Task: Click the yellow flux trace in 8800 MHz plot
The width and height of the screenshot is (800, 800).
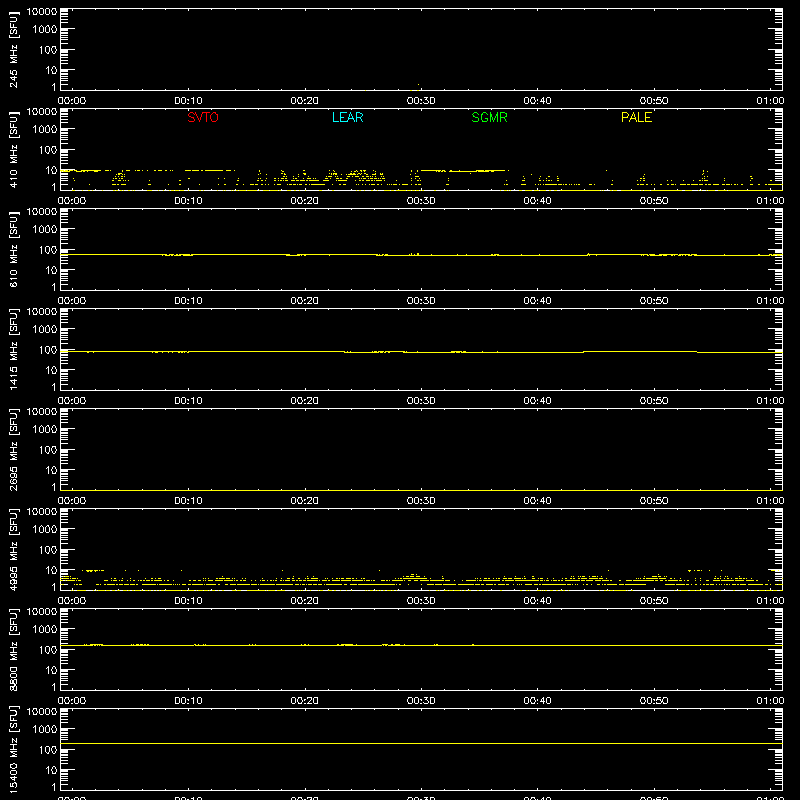Action: click(421, 645)
